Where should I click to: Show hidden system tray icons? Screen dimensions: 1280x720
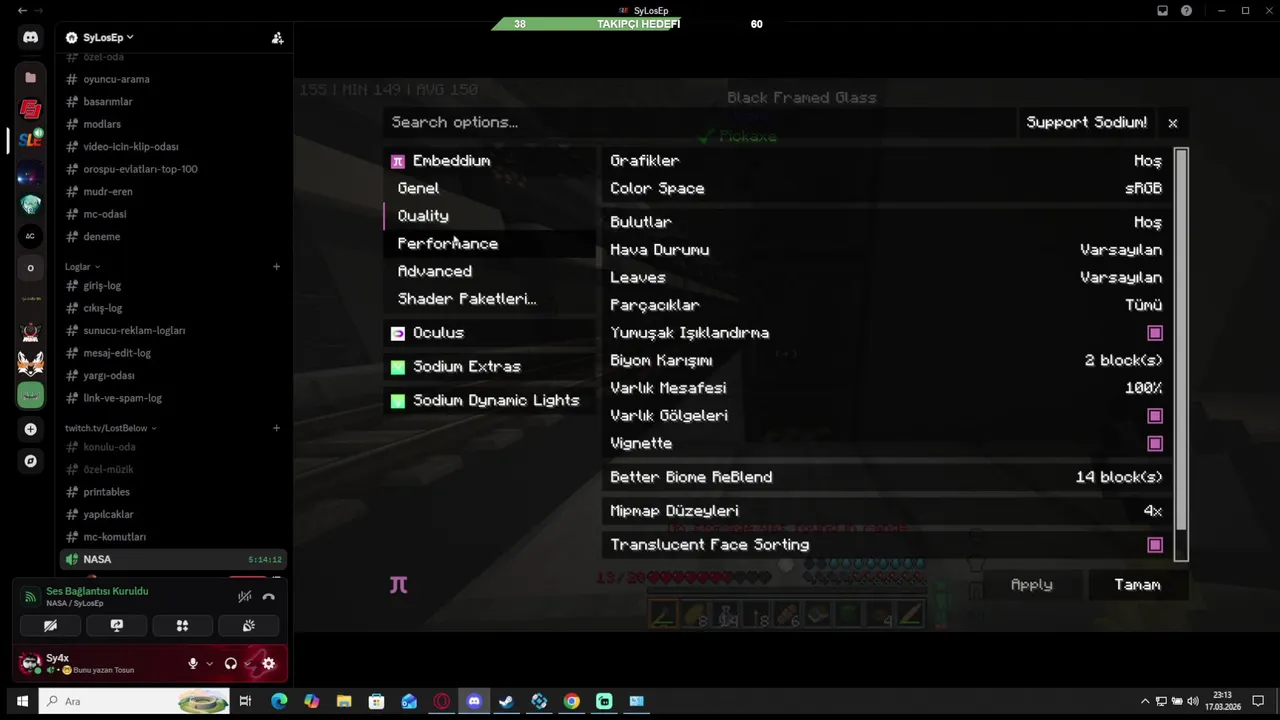click(1145, 701)
